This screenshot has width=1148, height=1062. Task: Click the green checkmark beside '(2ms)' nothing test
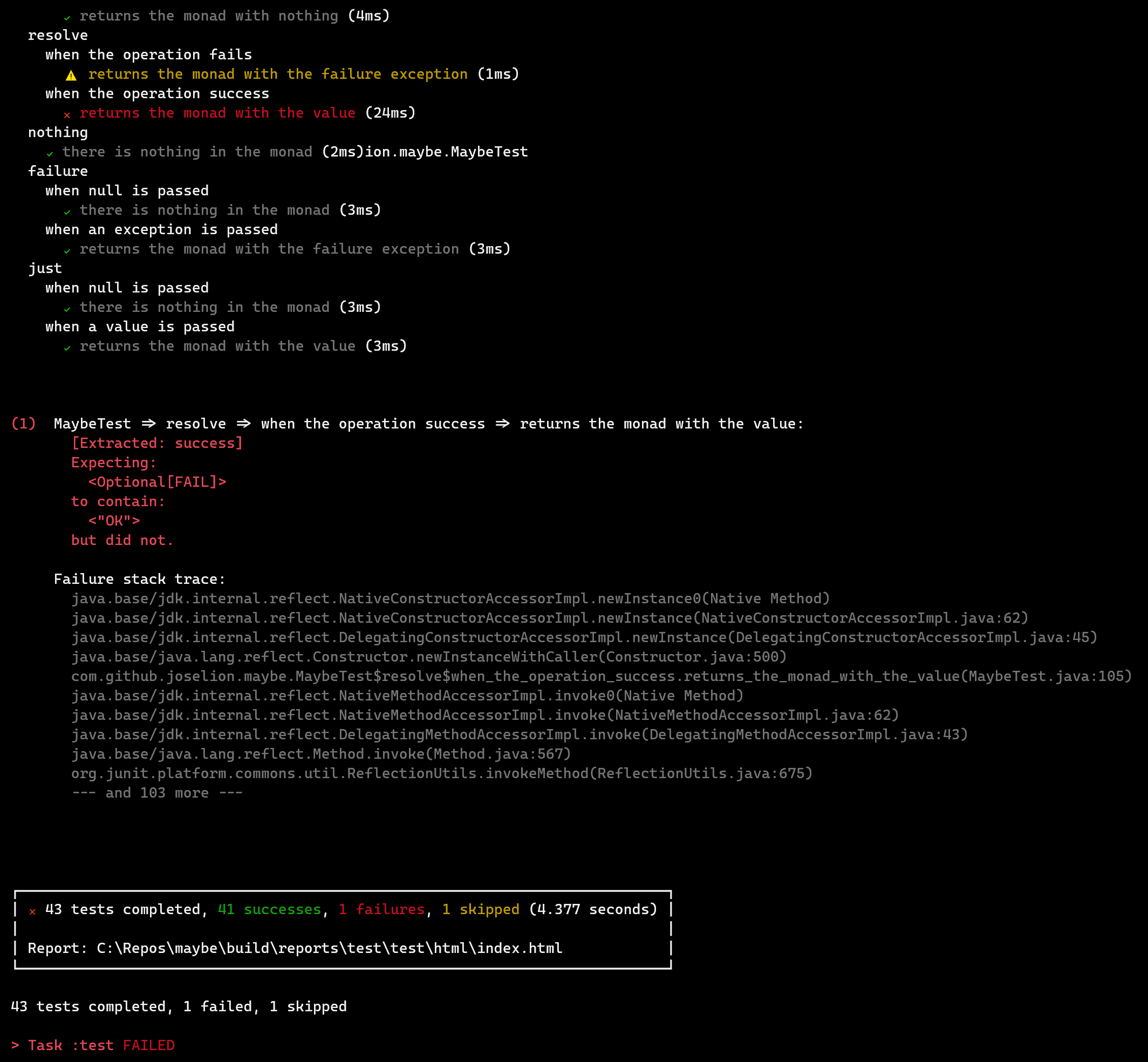tap(50, 153)
